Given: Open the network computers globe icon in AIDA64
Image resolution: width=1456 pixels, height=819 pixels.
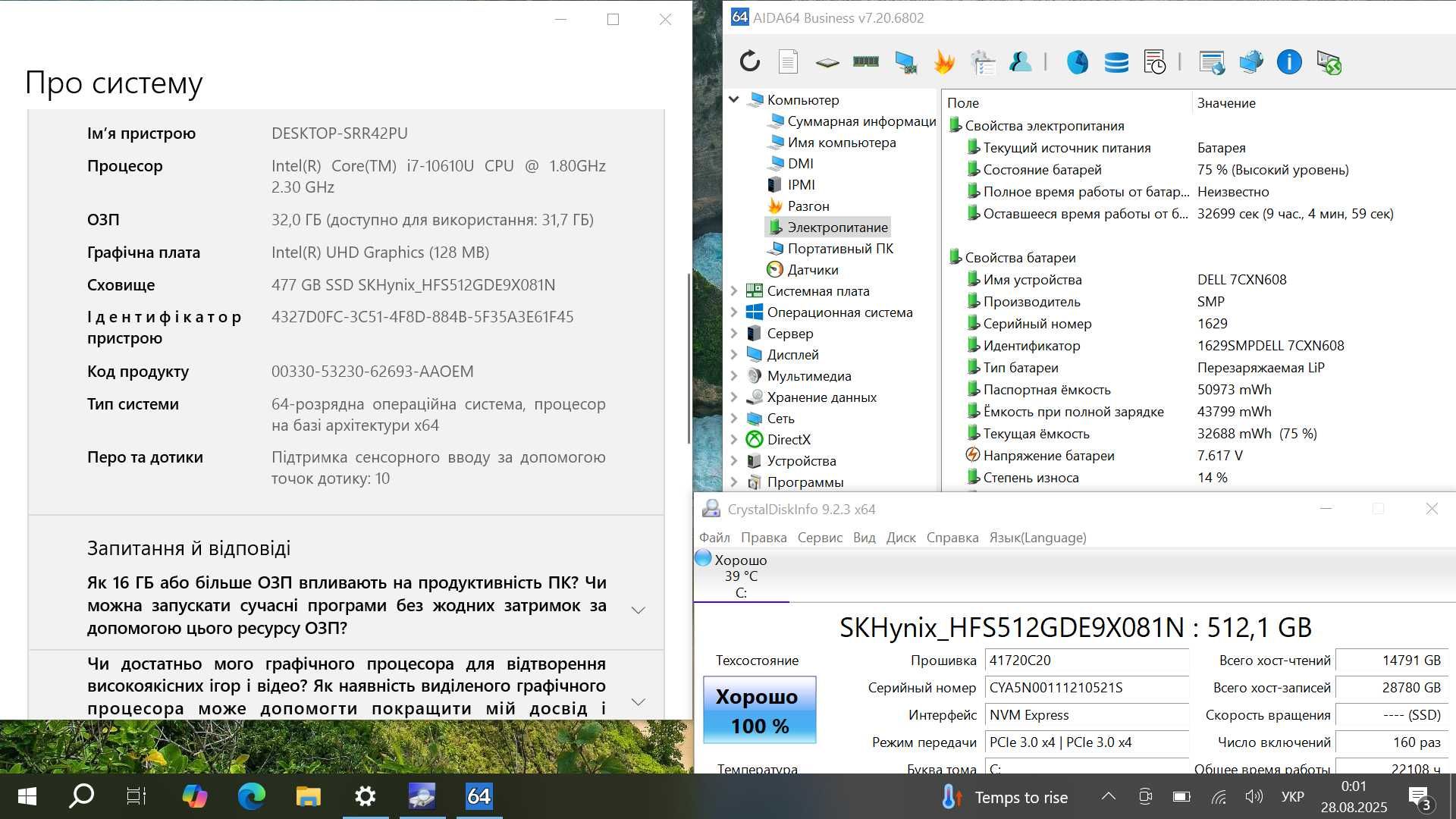Looking at the screenshot, I should [x=1250, y=61].
